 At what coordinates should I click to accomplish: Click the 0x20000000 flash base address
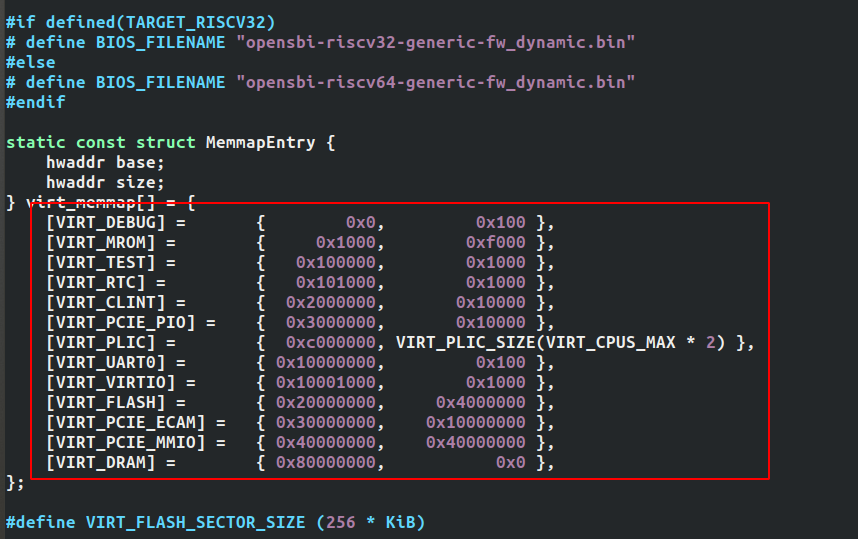325,402
